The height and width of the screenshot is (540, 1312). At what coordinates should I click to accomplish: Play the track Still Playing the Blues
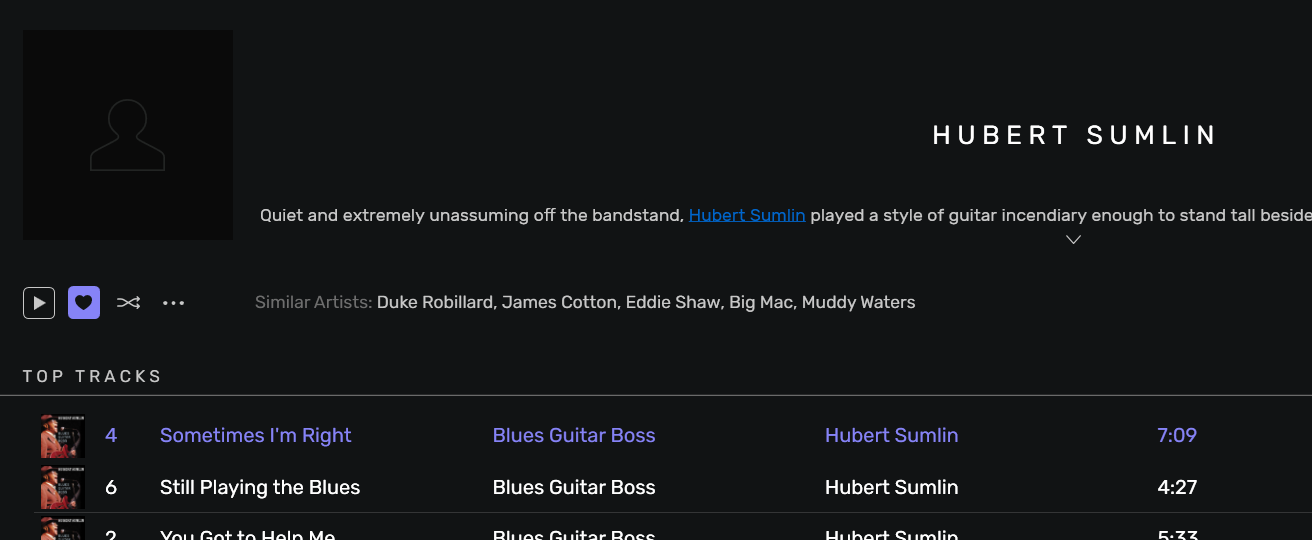tap(260, 487)
